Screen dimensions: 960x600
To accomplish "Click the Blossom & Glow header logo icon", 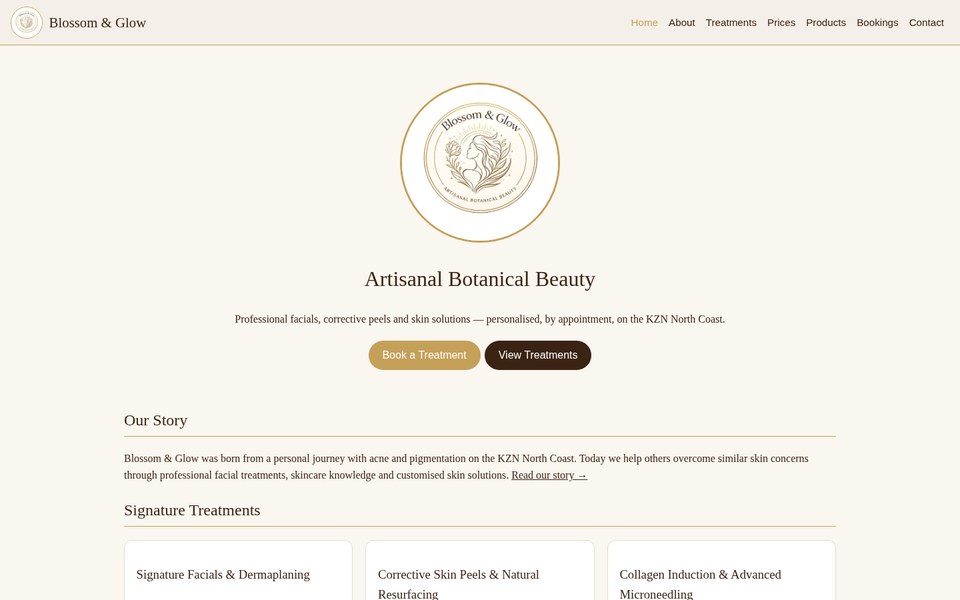I will [x=26, y=23].
